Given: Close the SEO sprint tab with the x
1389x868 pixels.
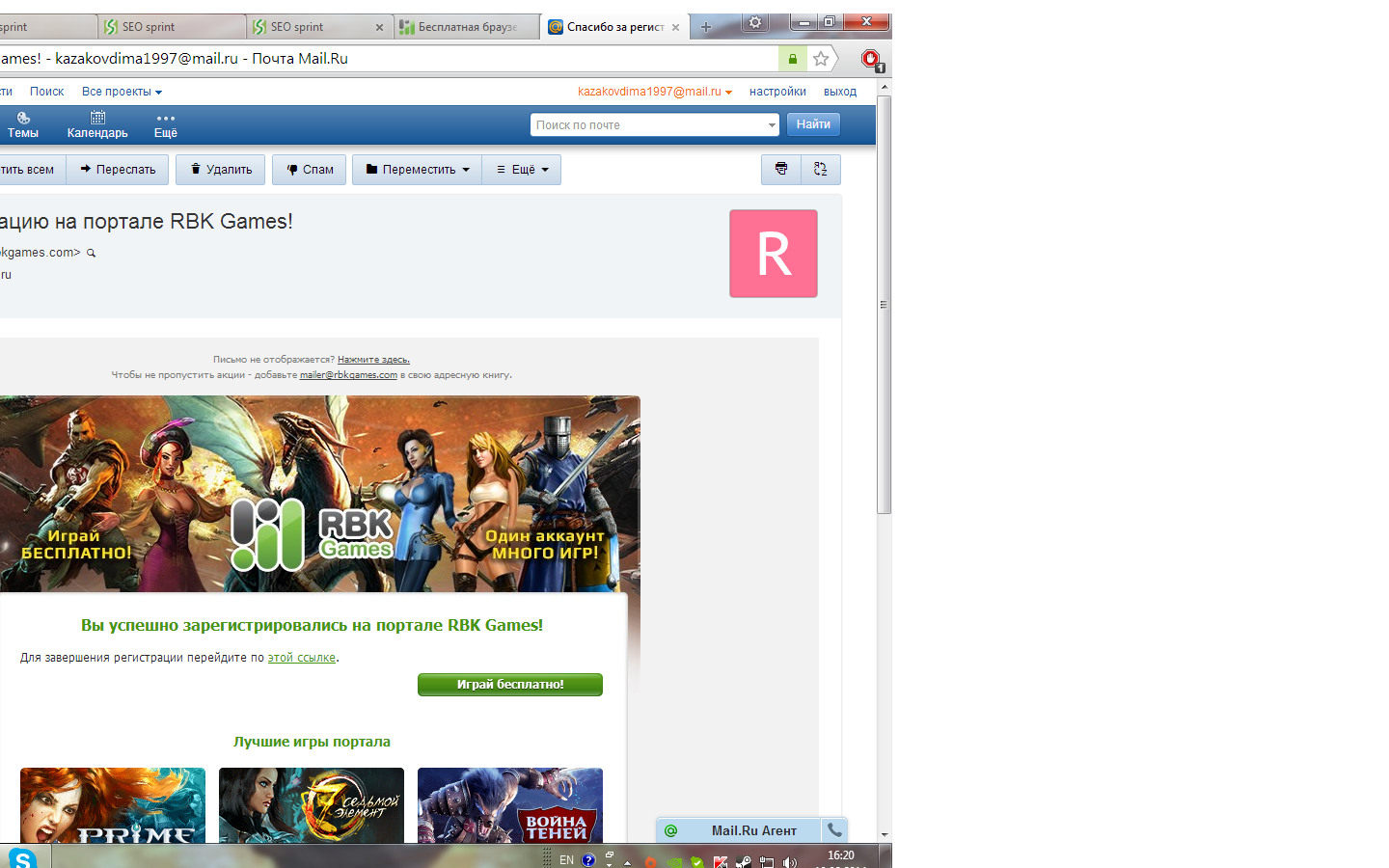Looking at the screenshot, I should click(379, 27).
